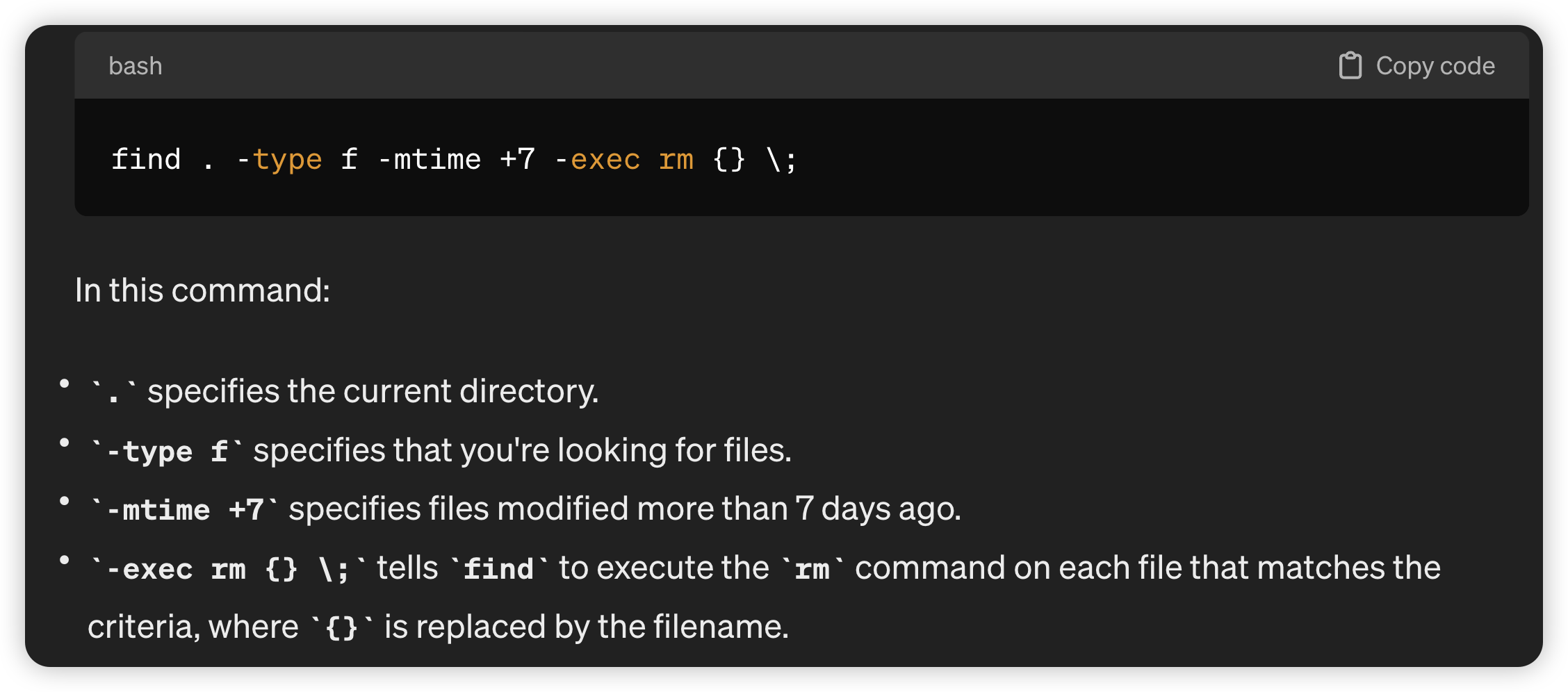Click the In this command: heading text

coord(202,290)
